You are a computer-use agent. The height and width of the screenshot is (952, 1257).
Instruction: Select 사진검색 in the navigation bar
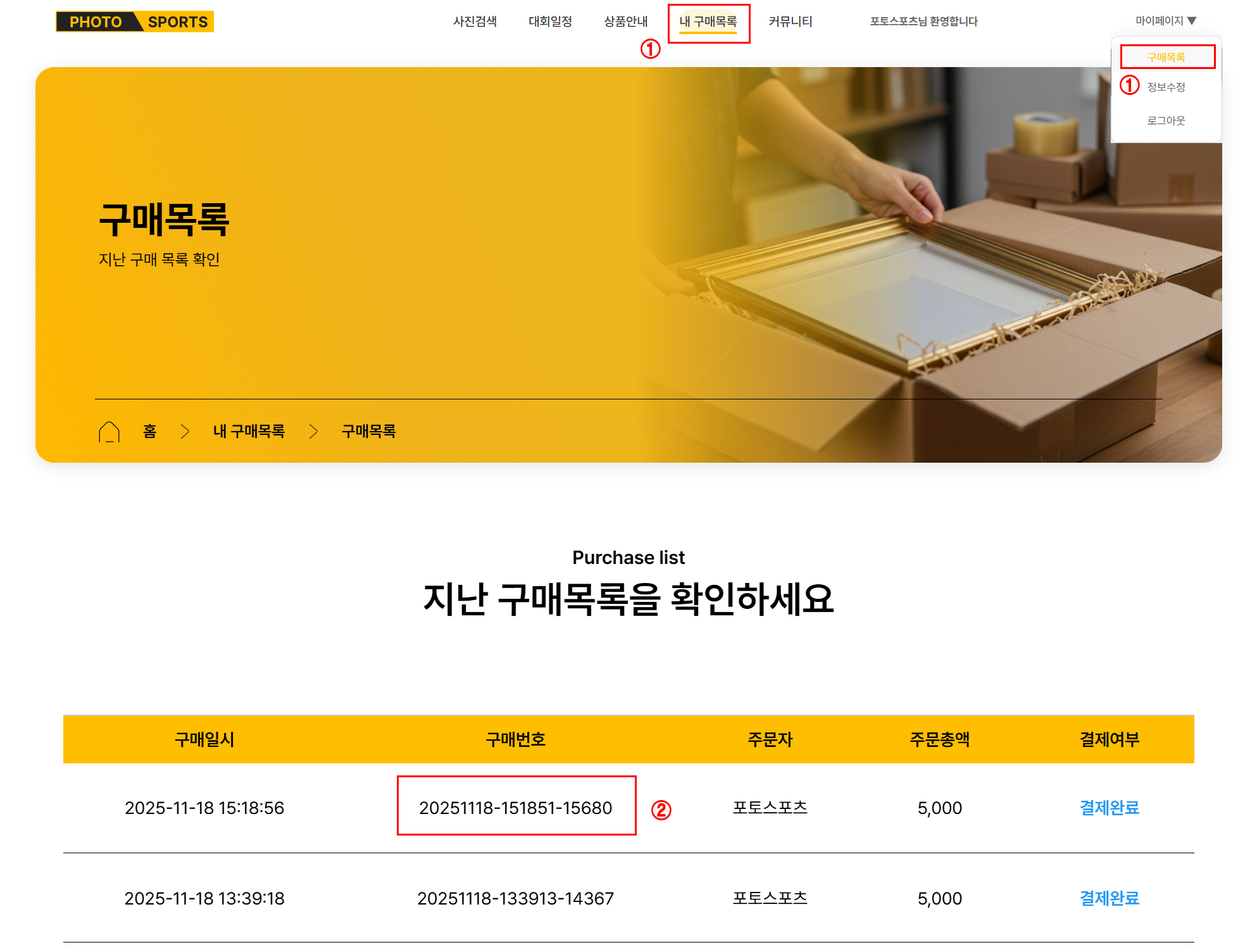(x=475, y=21)
